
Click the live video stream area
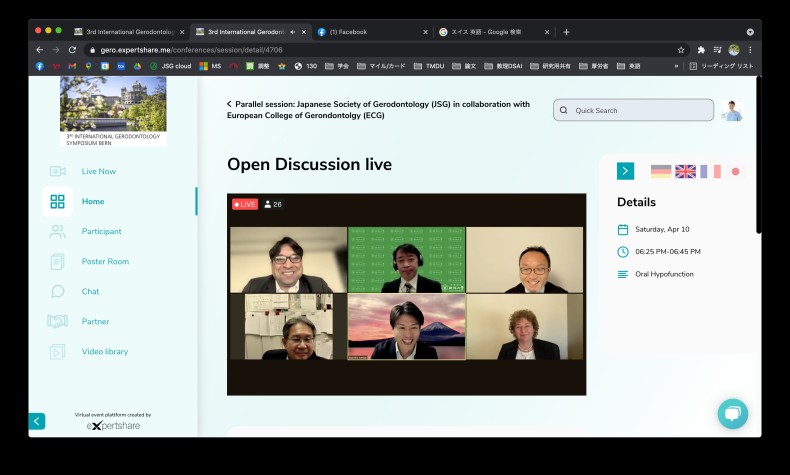click(407, 295)
